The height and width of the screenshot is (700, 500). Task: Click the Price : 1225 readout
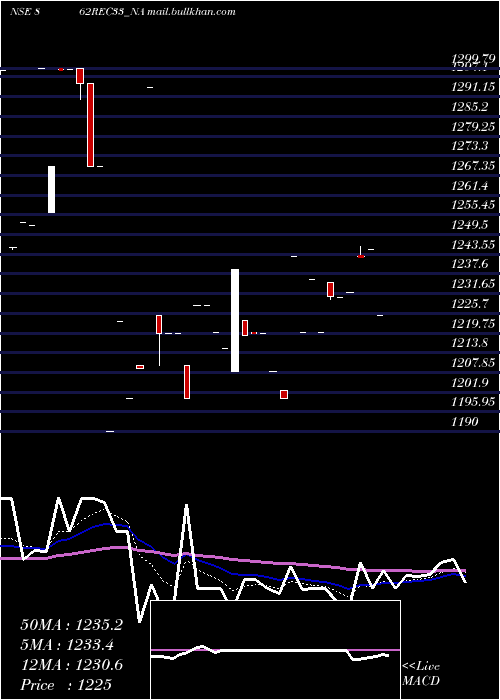pyautogui.click(x=66, y=684)
